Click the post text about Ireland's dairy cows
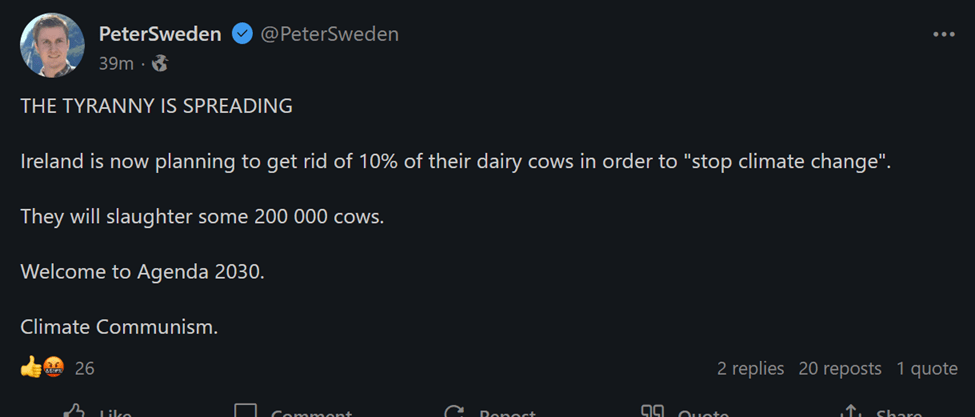 [455, 162]
